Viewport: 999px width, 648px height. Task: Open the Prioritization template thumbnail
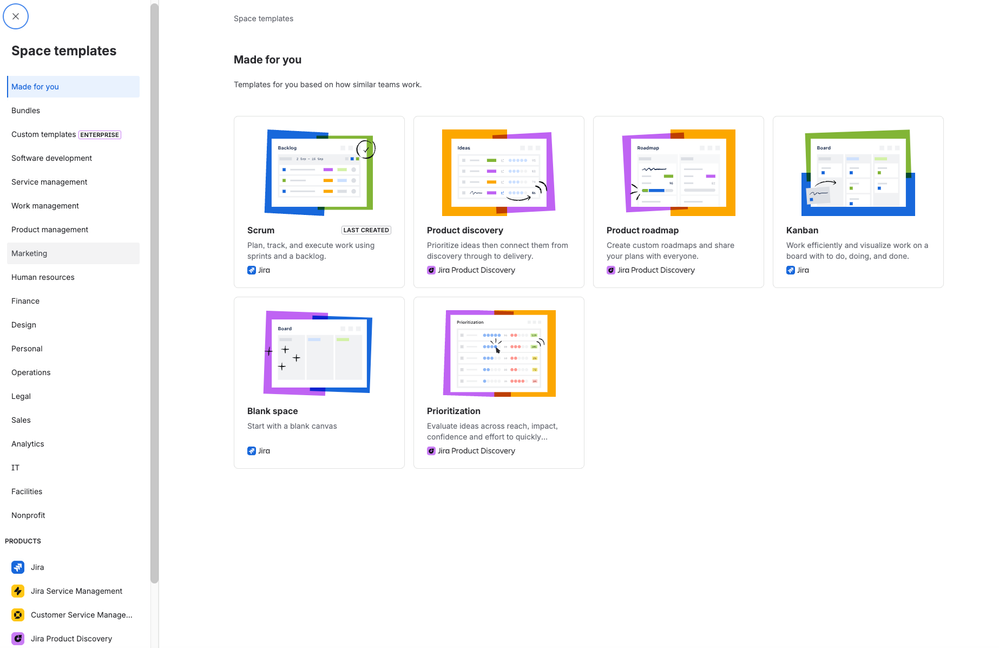500,353
